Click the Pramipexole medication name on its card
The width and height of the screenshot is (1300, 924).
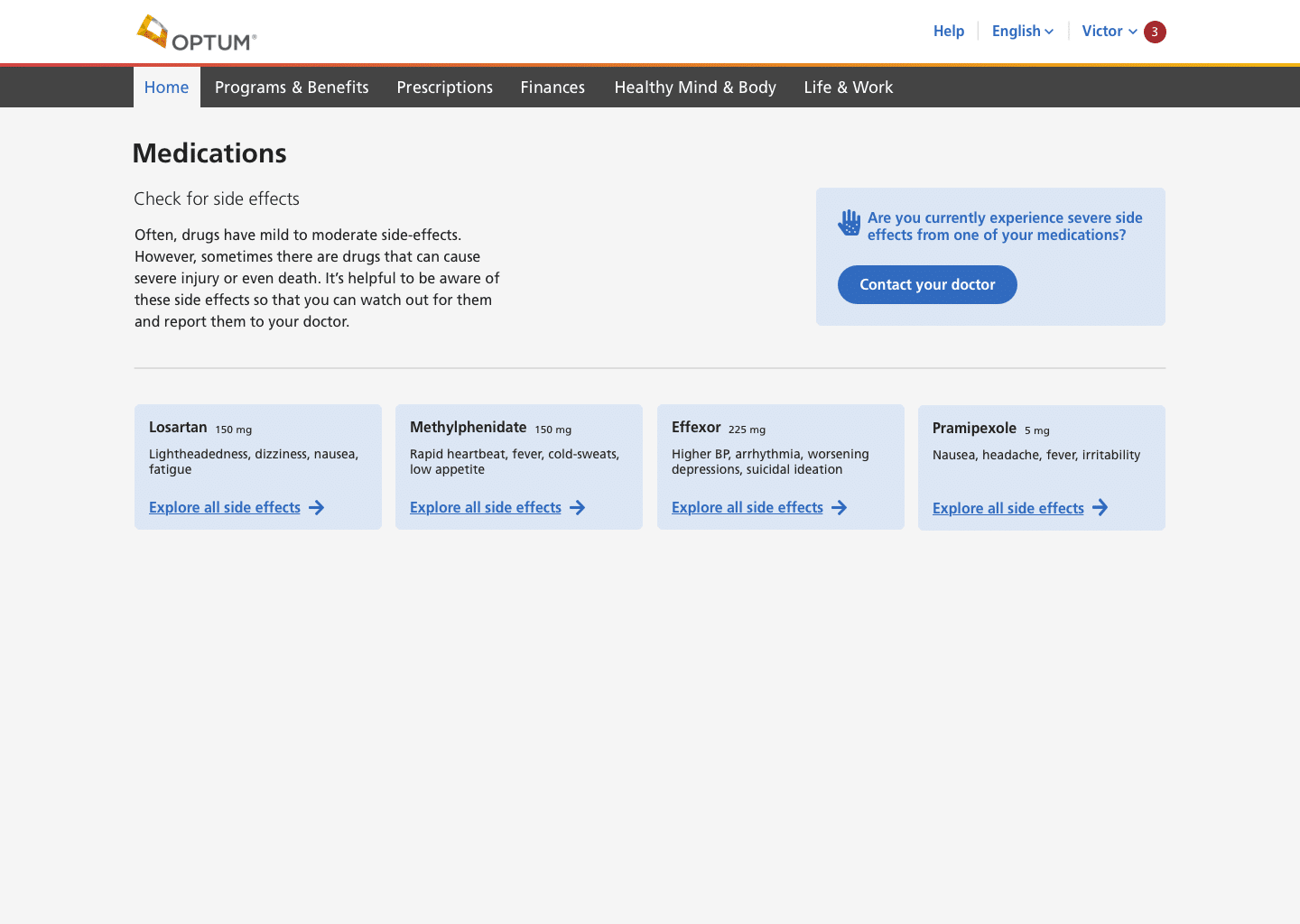coord(974,429)
